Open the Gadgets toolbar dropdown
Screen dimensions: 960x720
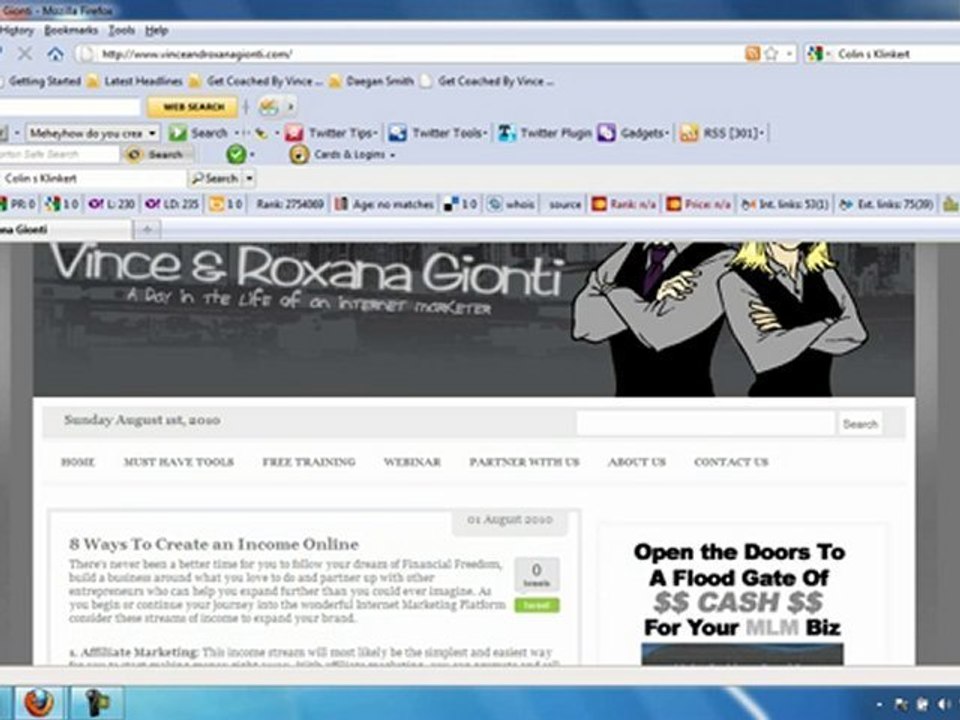tap(634, 133)
